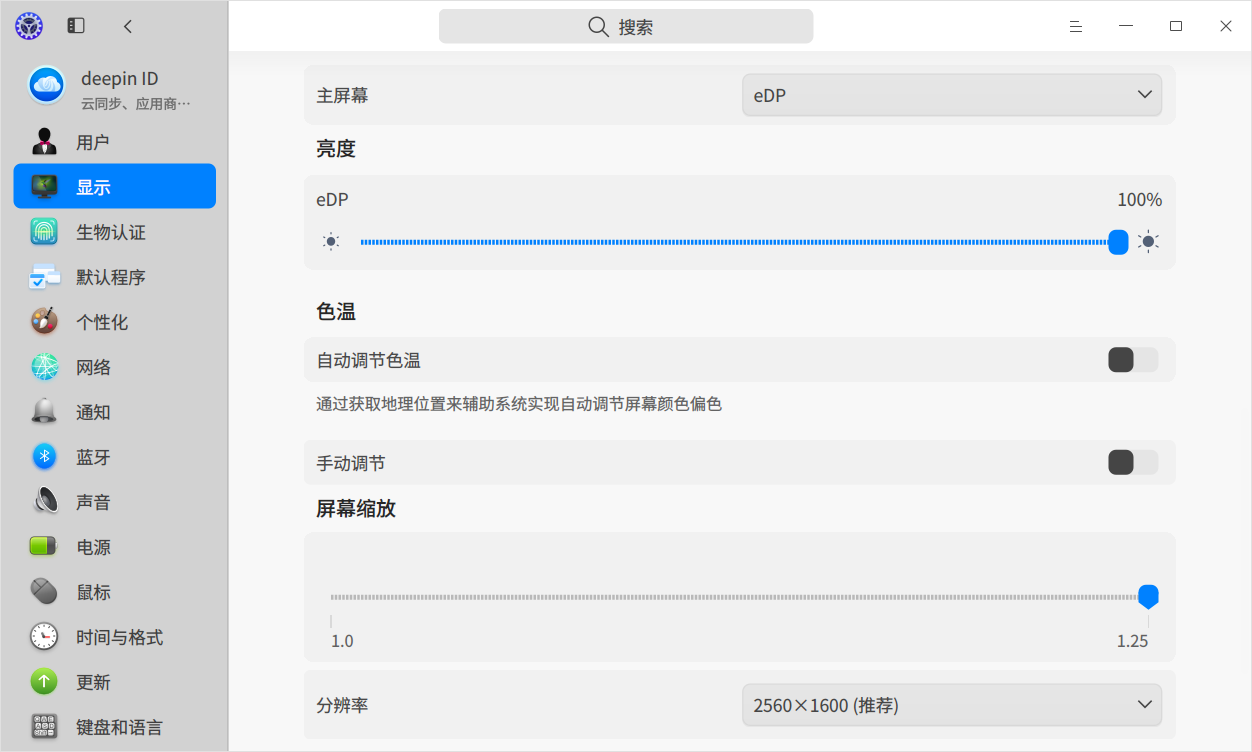Click the 网络 globe icon
The height and width of the screenshot is (752, 1252).
pos(44,367)
